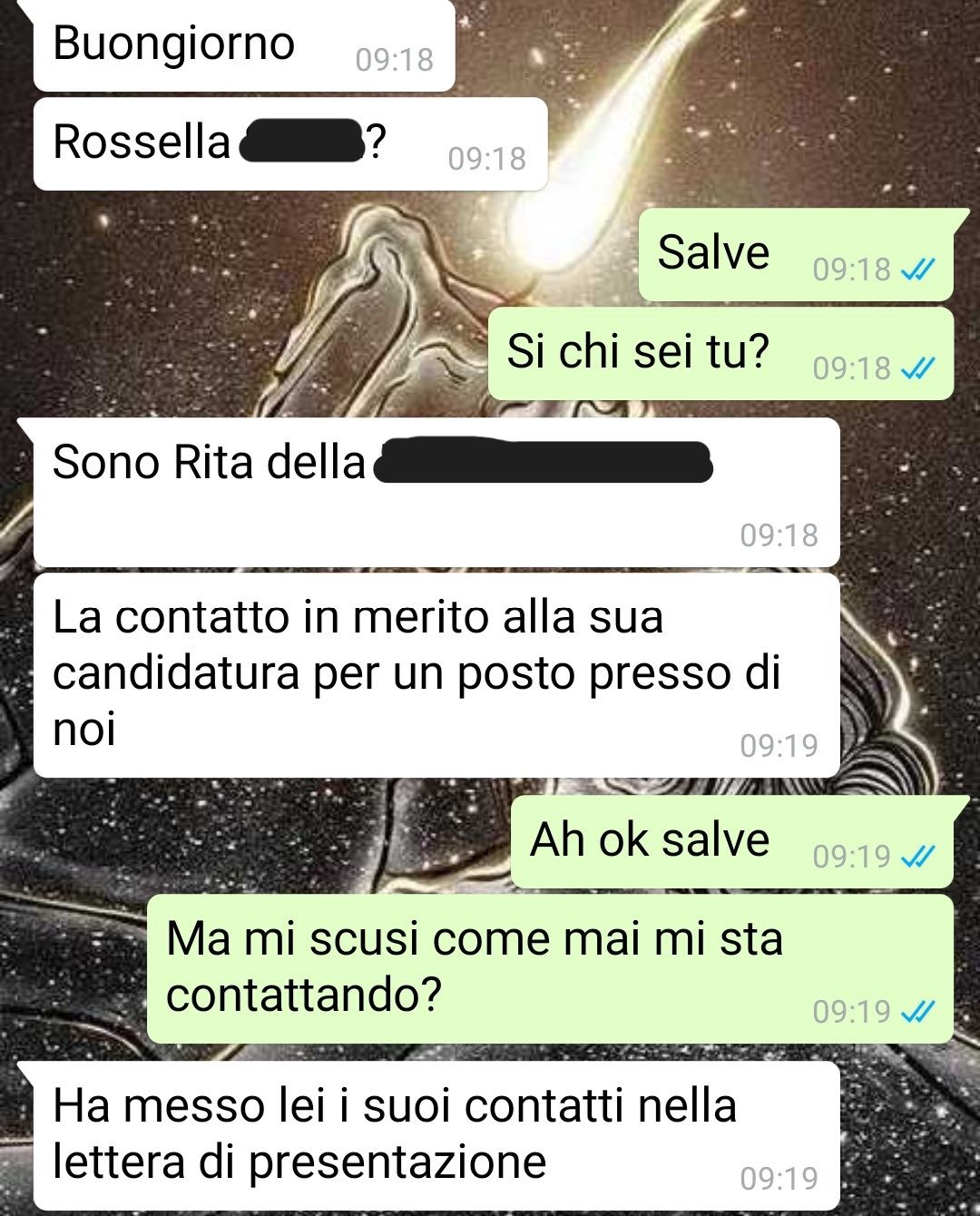Select the green 'Salve' message
This screenshot has width=980, height=1216.
(x=797, y=255)
